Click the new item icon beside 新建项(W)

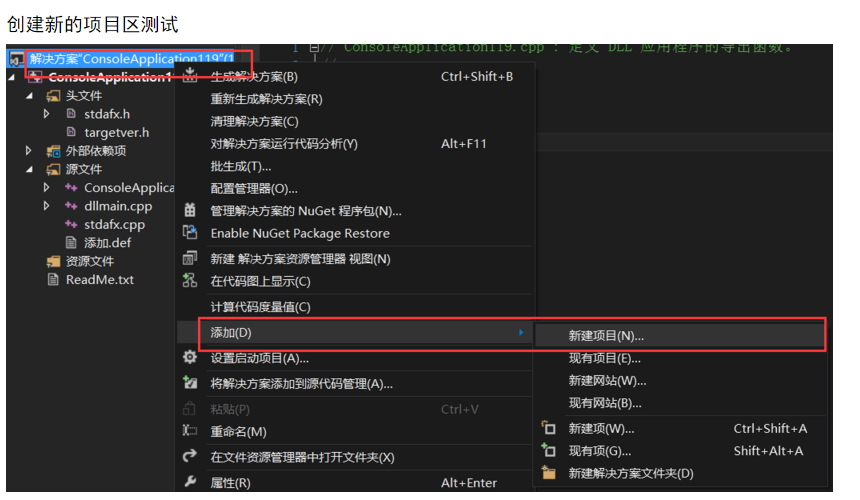(x=548, y=428)
